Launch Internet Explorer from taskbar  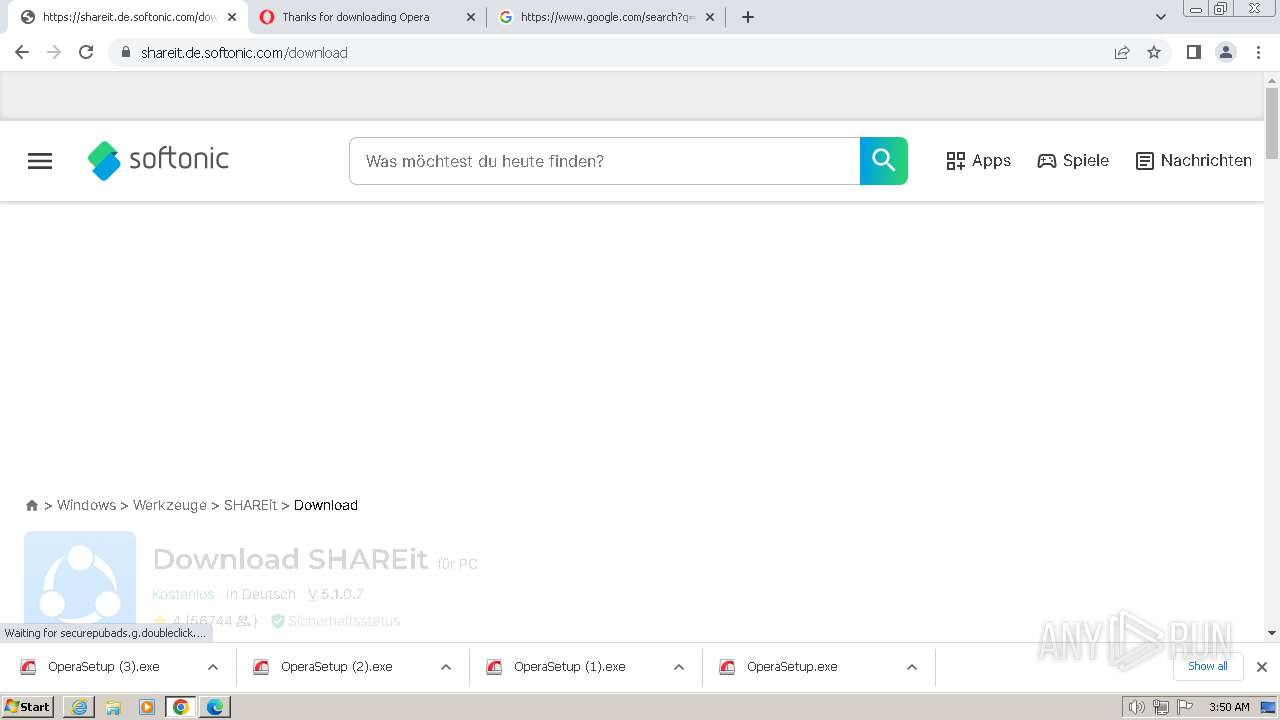point(79,707)
